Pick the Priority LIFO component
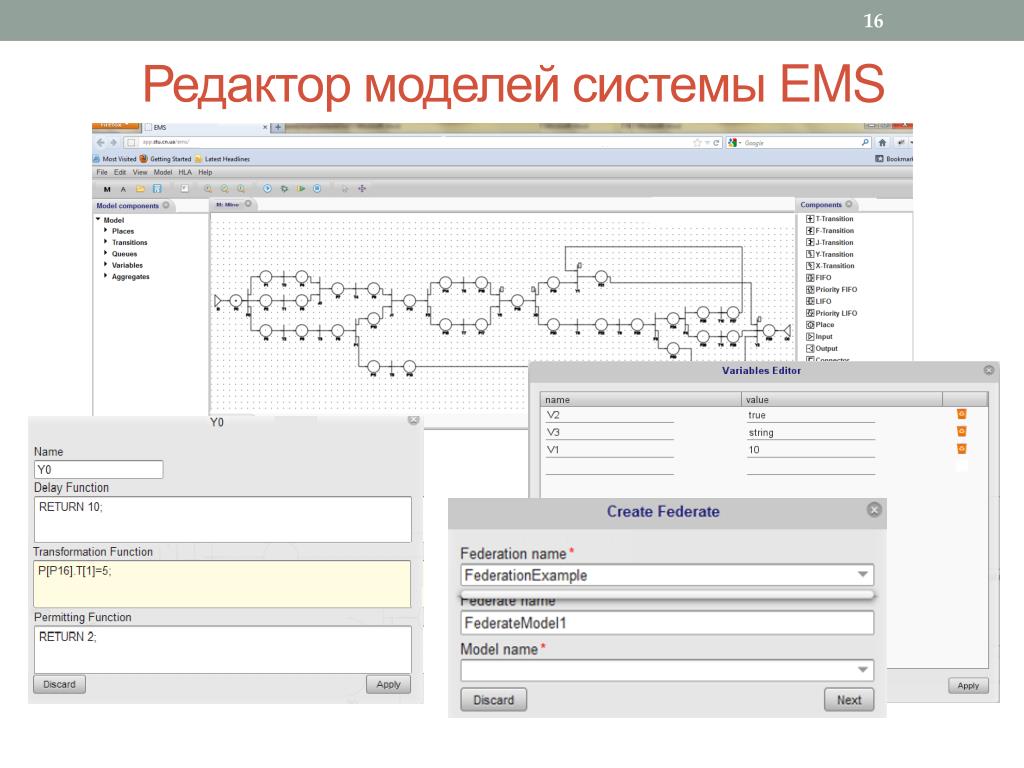Screen dimensions: 1024x768 coord(831,313)
